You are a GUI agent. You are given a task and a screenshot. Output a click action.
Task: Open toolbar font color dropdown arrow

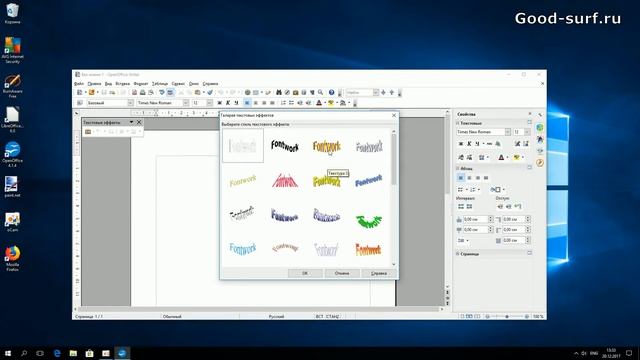pos(325,103)
